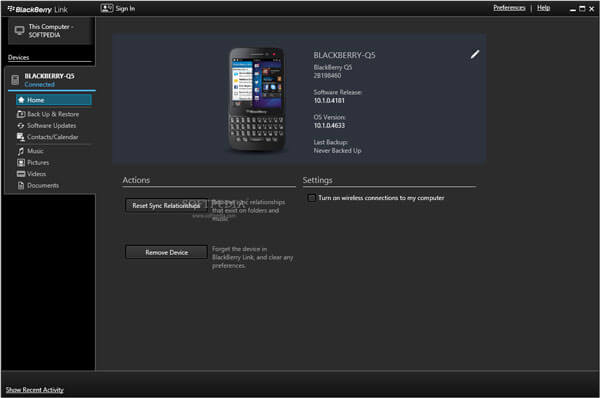Screen dimensions: 600x398
Task: Click the Actions section heading
Action: pyautogui.click(x=136, y=180)
